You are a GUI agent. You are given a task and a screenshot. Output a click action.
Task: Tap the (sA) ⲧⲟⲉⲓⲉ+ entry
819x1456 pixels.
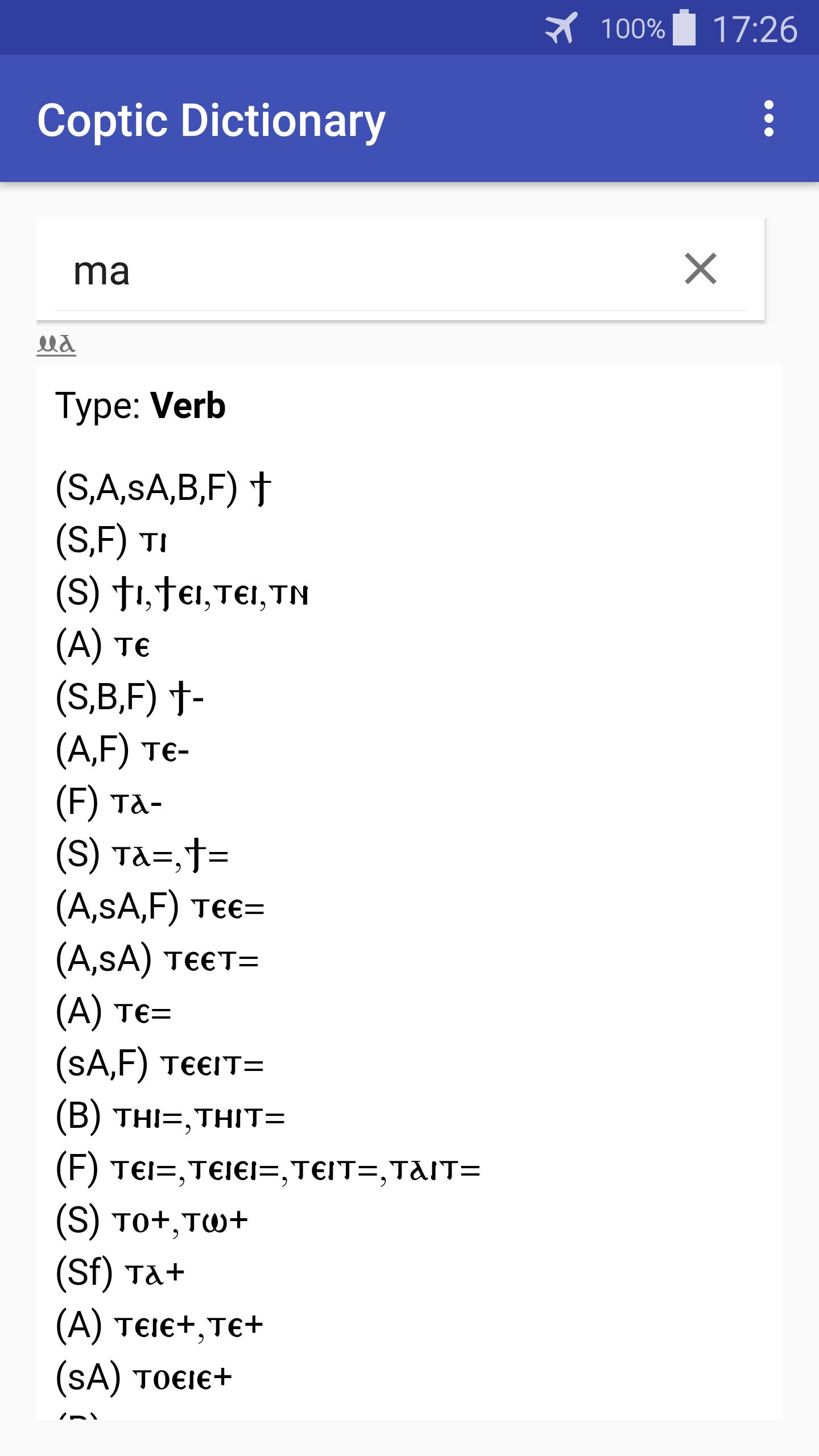point(144,1378)
